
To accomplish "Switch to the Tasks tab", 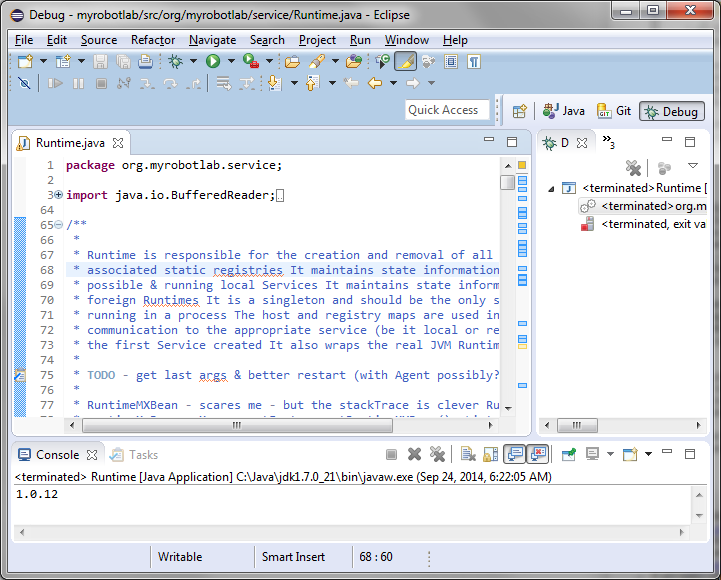I will coord(134,455).
